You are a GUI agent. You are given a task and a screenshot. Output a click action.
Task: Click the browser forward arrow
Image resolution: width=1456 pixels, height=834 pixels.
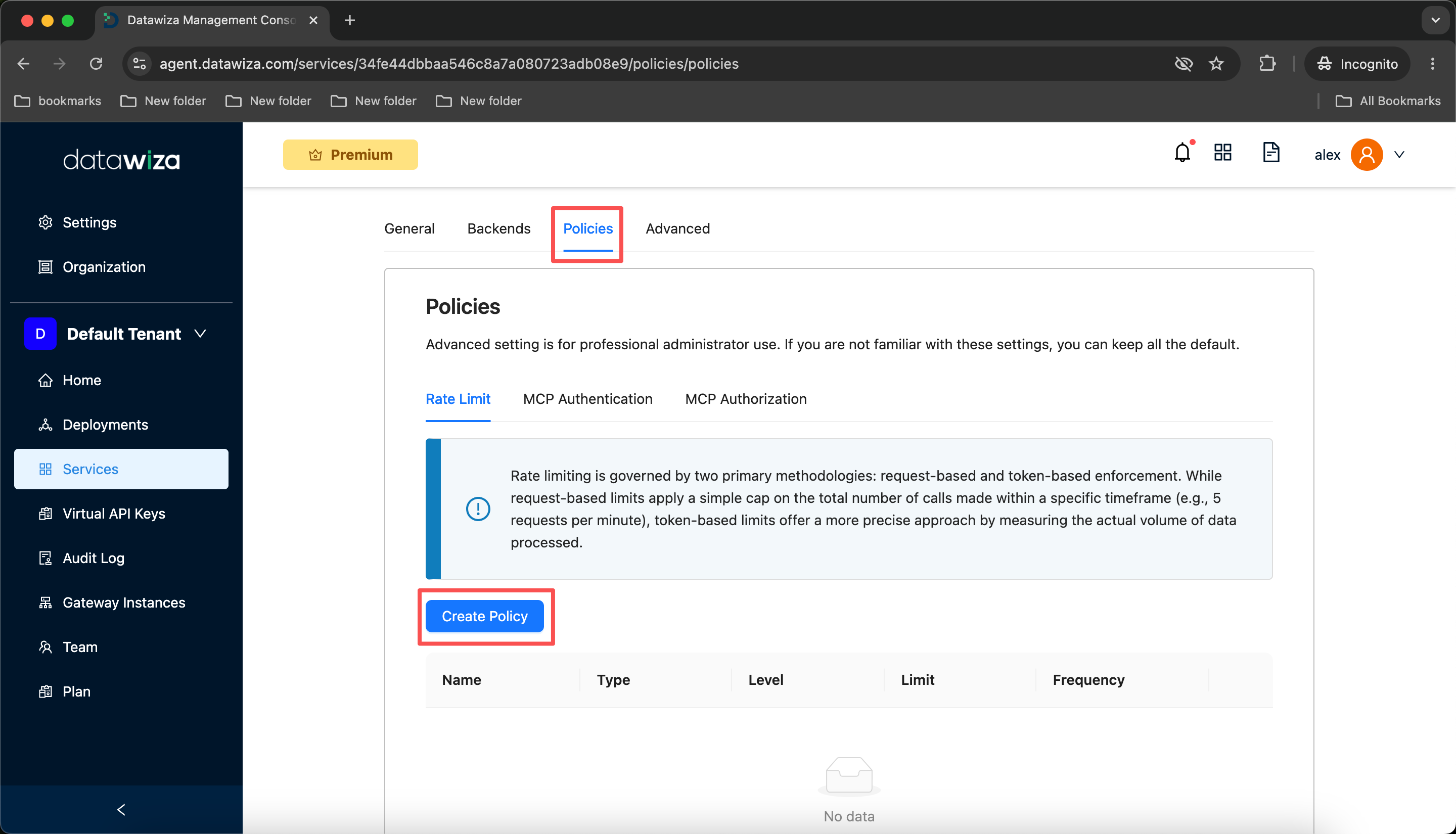[60, 64]
